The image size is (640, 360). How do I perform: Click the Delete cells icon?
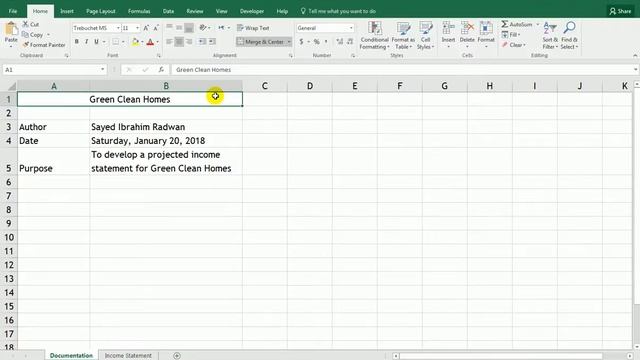pos(467,29)
